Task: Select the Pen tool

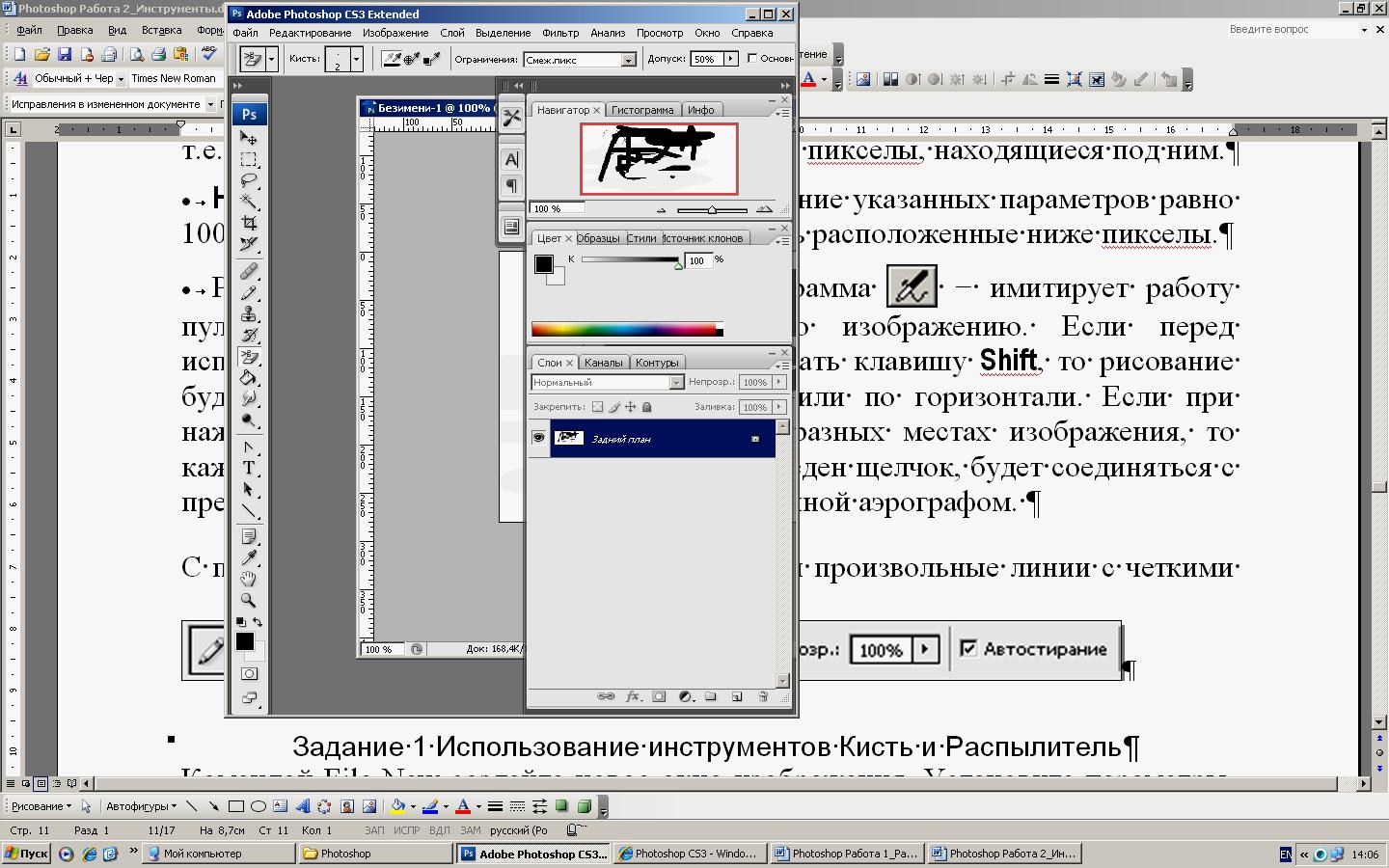Action: pos(249,448)
